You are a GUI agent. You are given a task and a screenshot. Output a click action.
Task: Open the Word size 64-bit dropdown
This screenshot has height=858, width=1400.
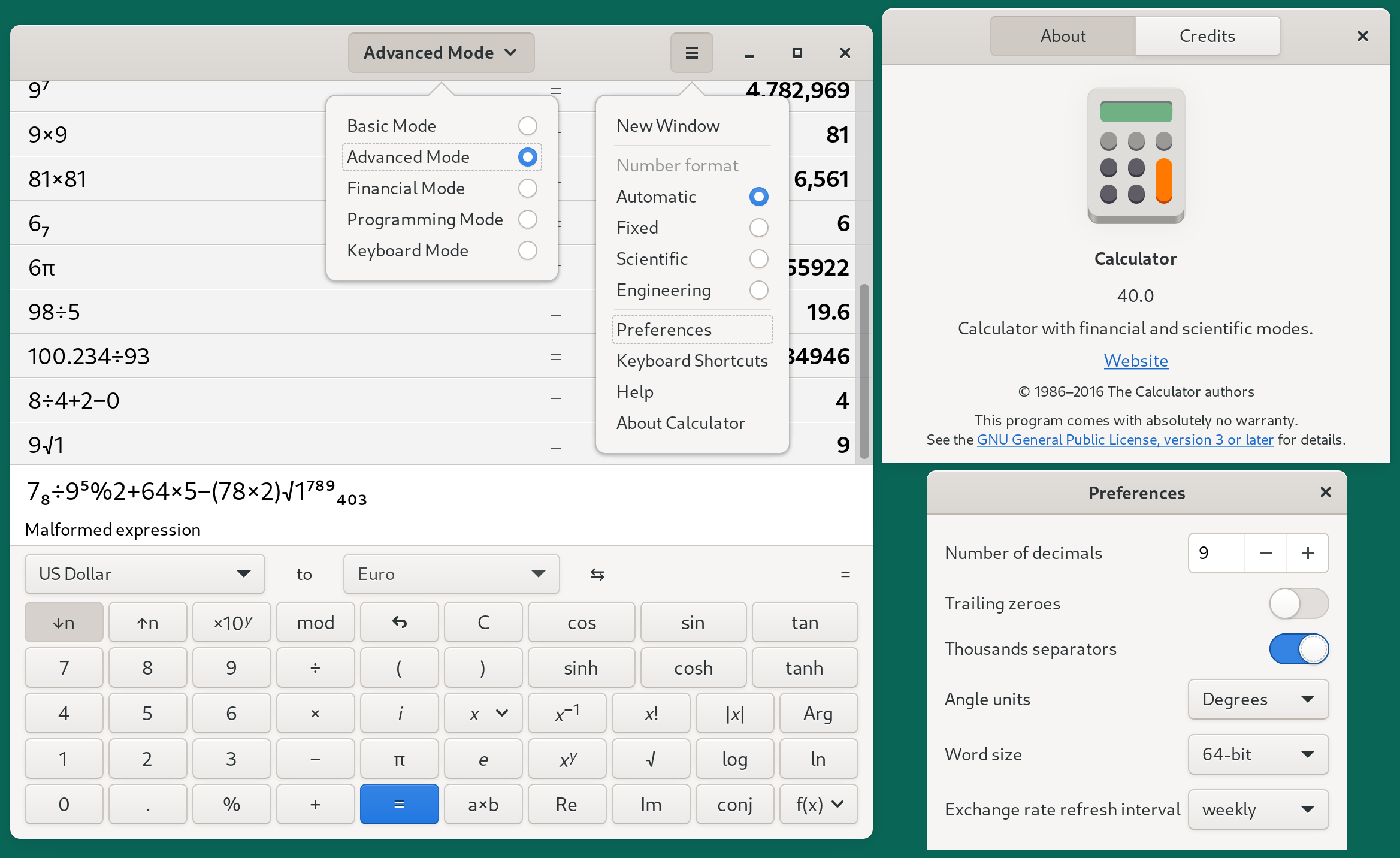click(1258, 754)
